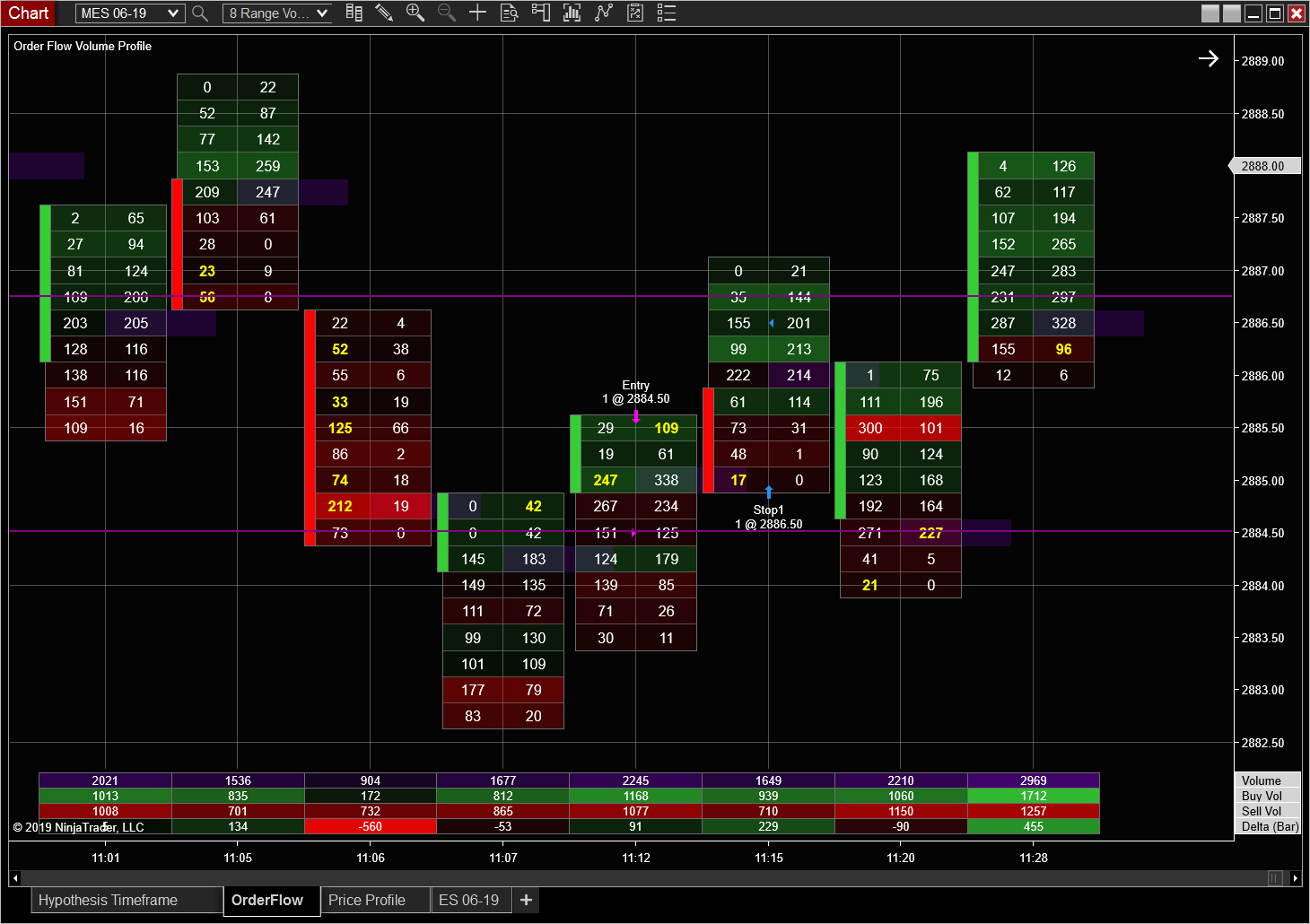Click the 267 footprint cell
The image size is (1310, 924).
tap(606, 506)
